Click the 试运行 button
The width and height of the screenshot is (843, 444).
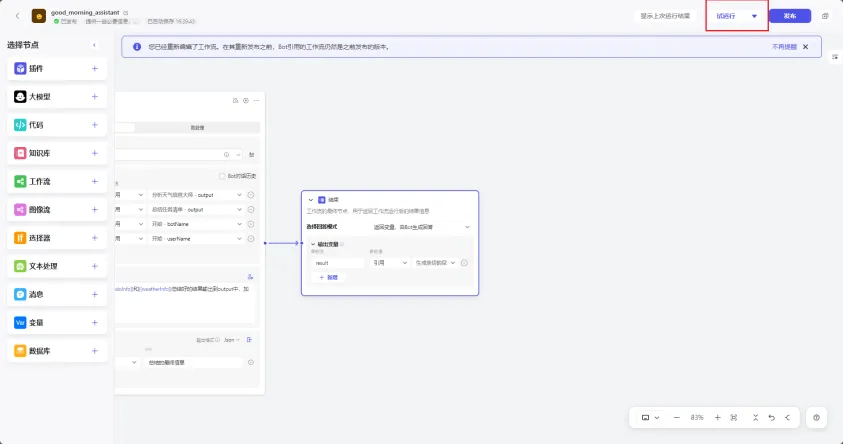725,16
